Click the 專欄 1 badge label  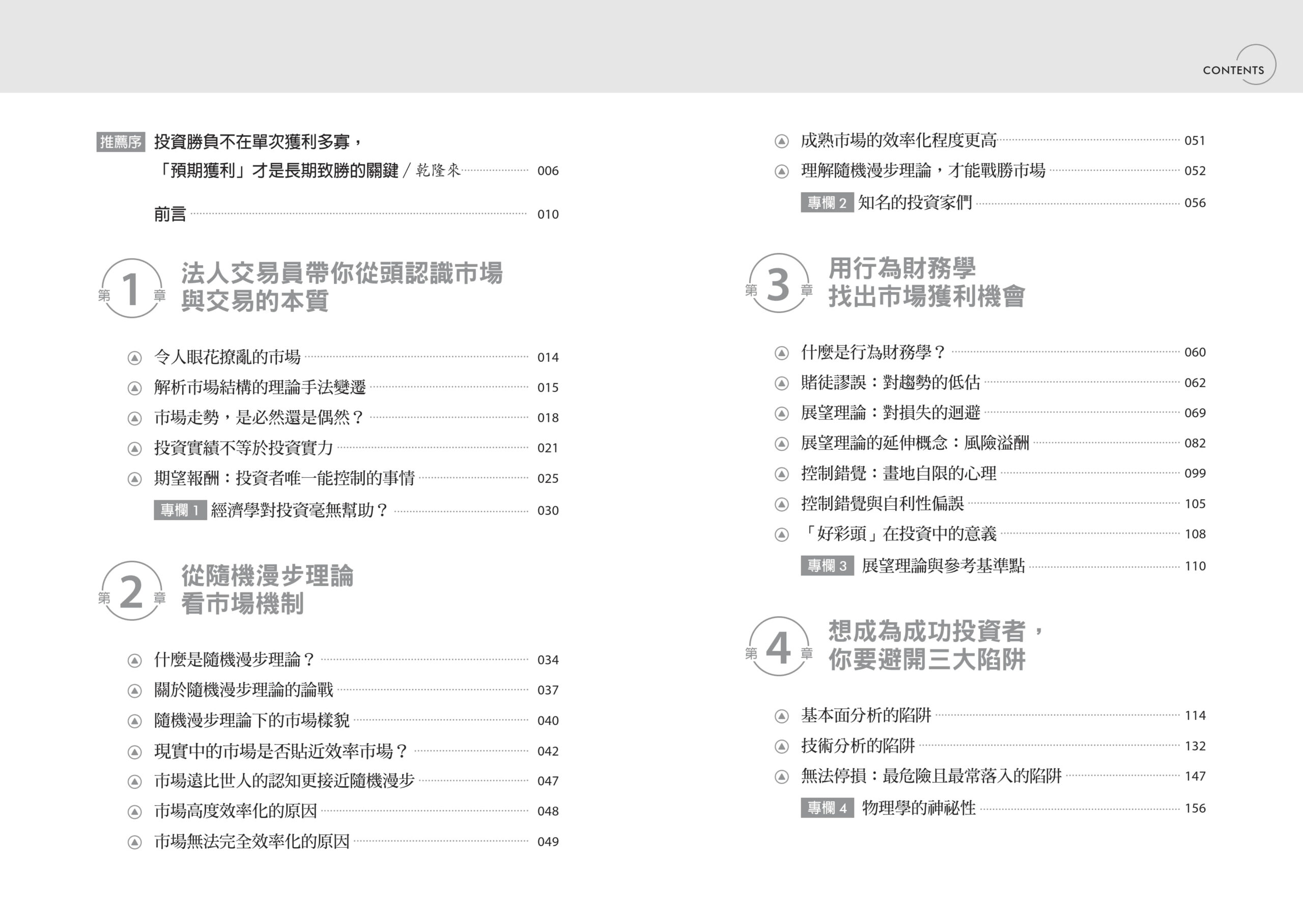pyautogui.click(x=180, y=510)
